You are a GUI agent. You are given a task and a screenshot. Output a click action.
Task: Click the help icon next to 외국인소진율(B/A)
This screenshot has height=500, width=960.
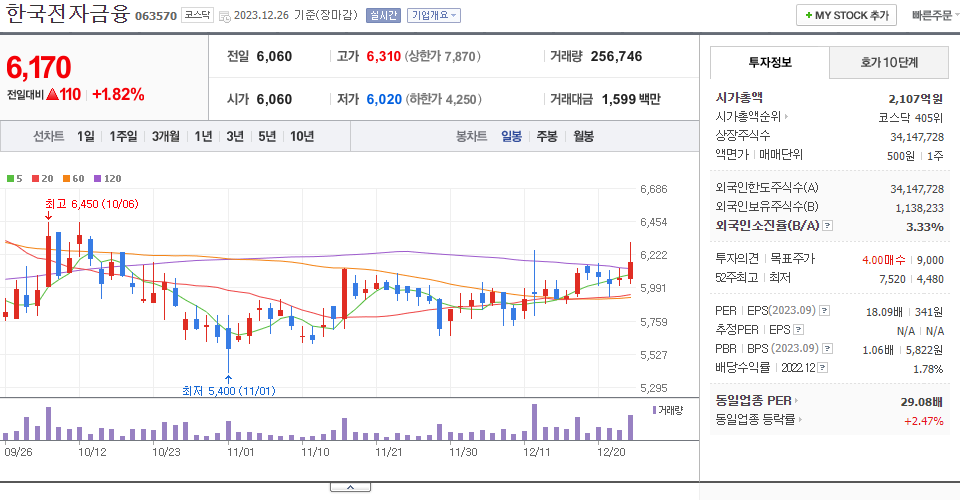[x=827, y=226]
